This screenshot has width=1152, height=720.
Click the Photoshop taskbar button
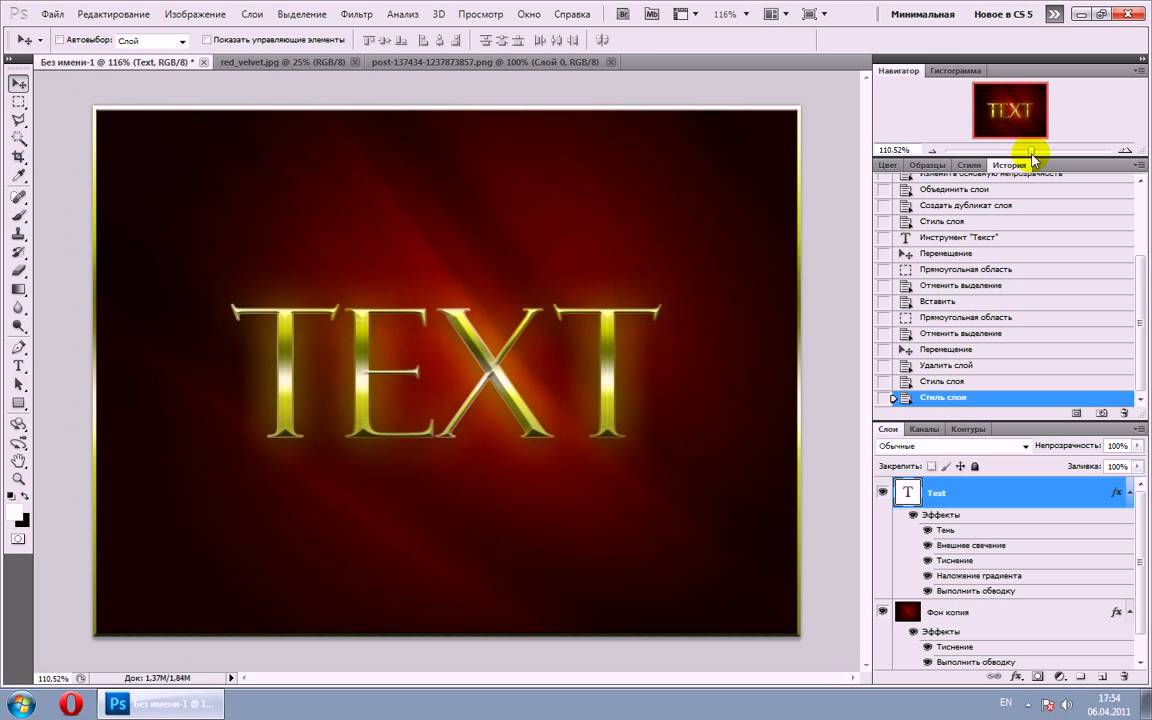click(161, 704)
